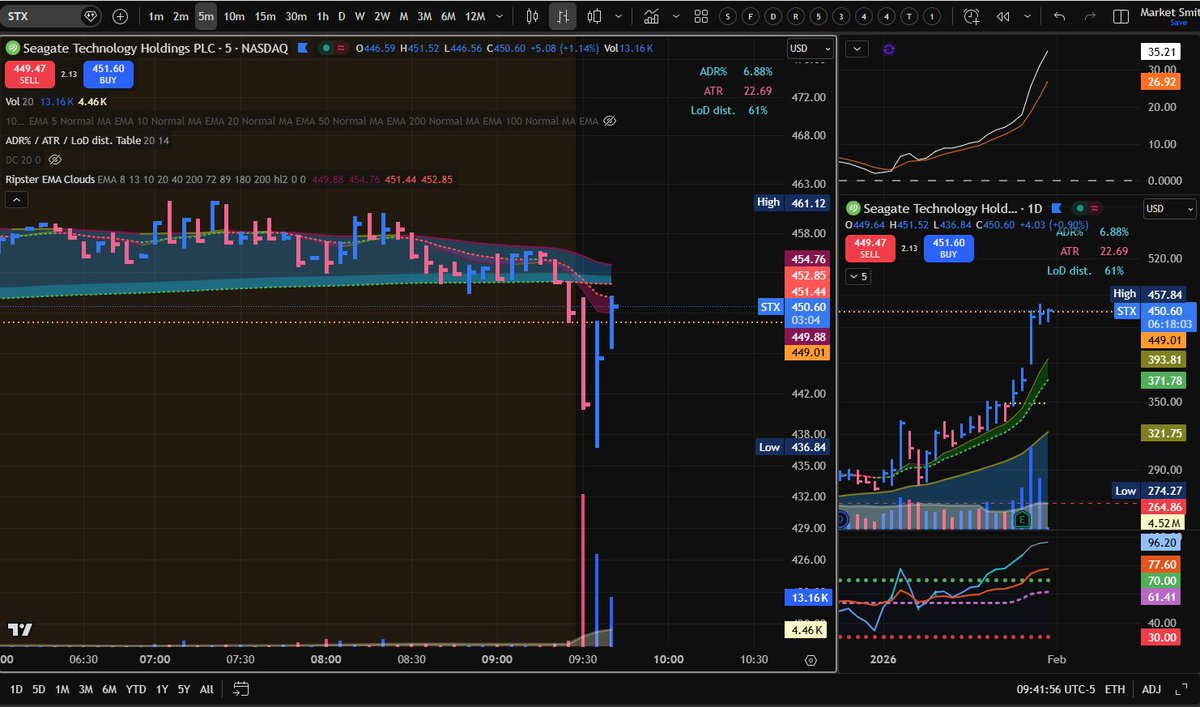Click the SELL button on the 1D chart
1200x707 pixels.
869,247
